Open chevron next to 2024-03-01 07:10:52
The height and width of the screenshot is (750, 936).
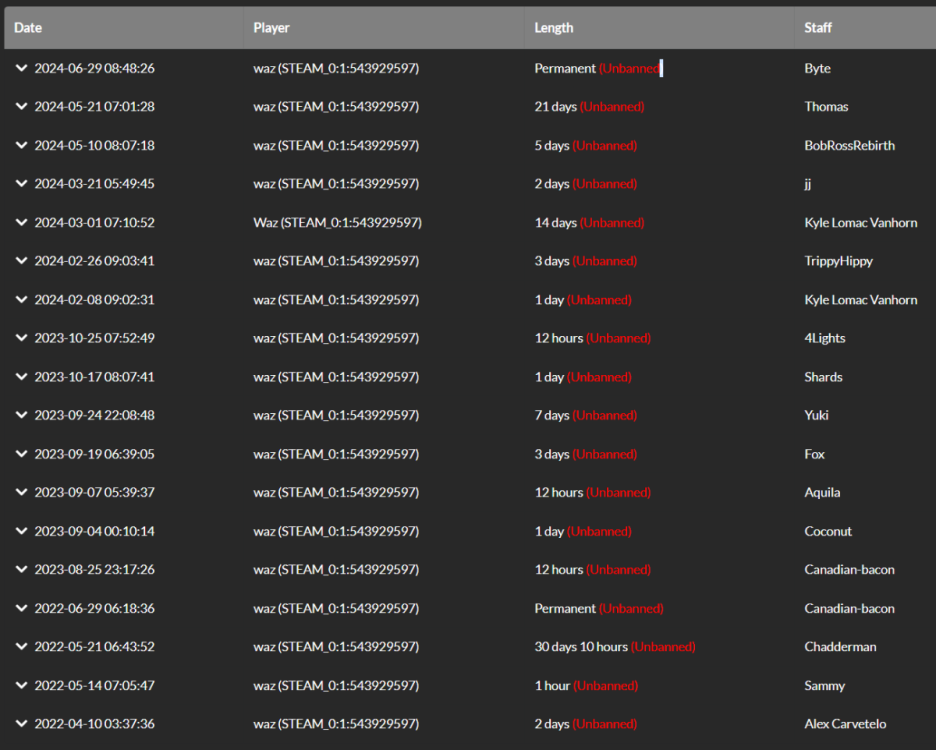tap(22, 222)
